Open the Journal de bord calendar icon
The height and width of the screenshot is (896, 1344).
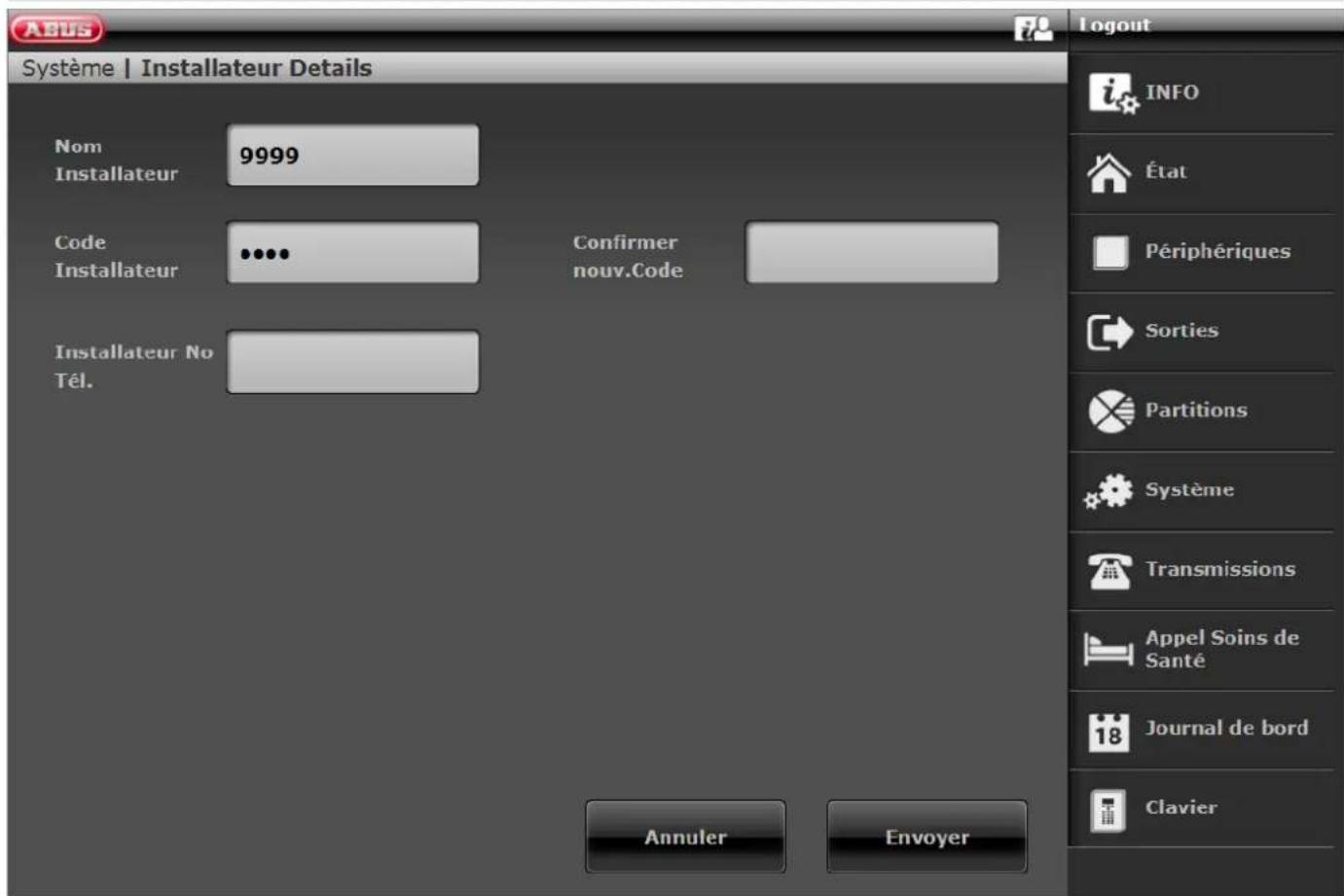(1108, 731)
